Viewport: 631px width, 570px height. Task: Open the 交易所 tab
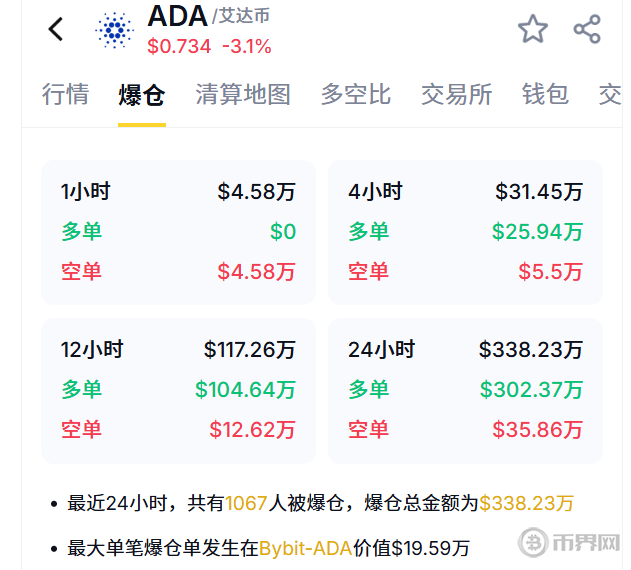coord(457,94)
